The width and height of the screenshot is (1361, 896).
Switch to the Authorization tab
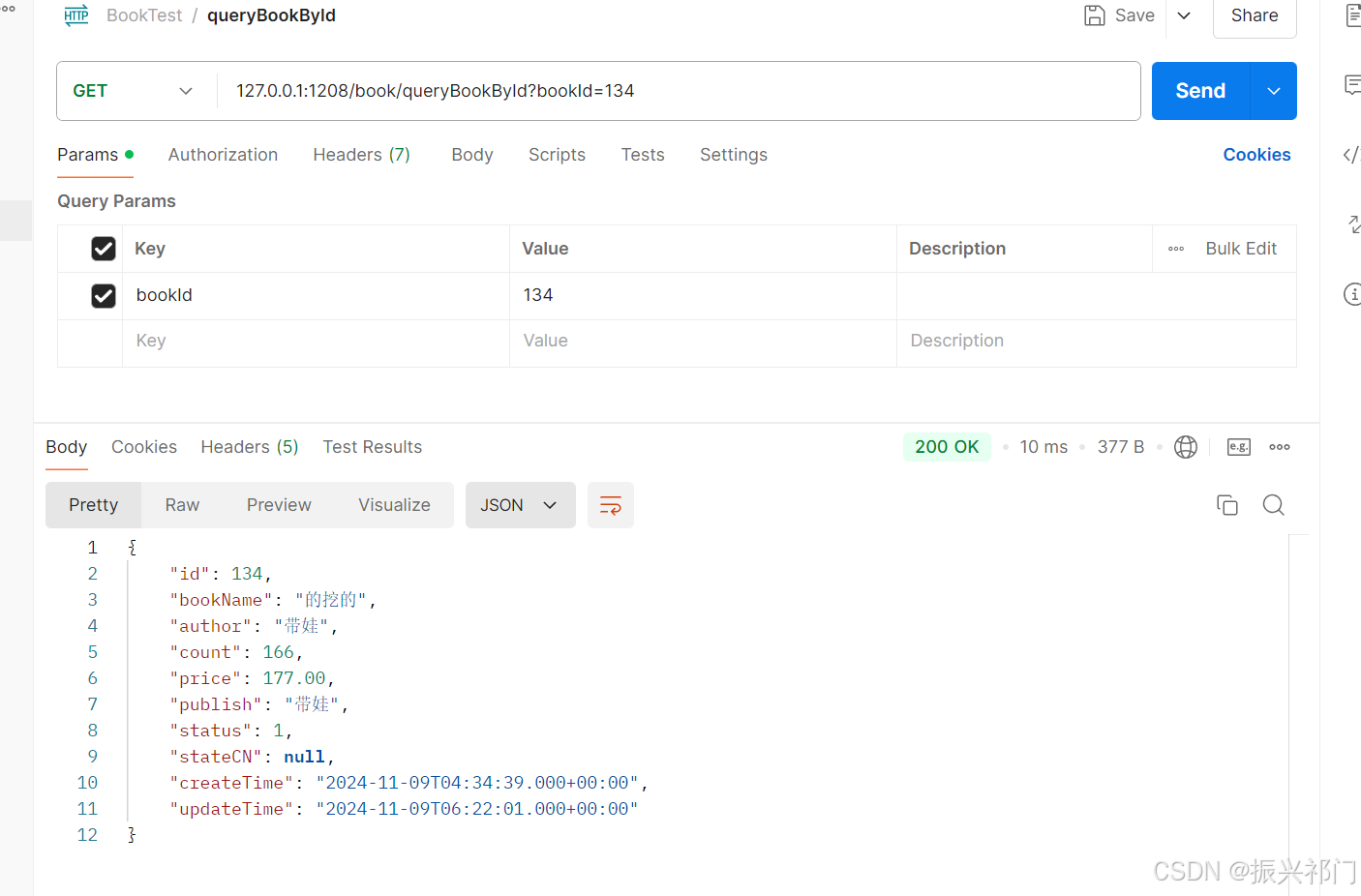tap(223, 155)
